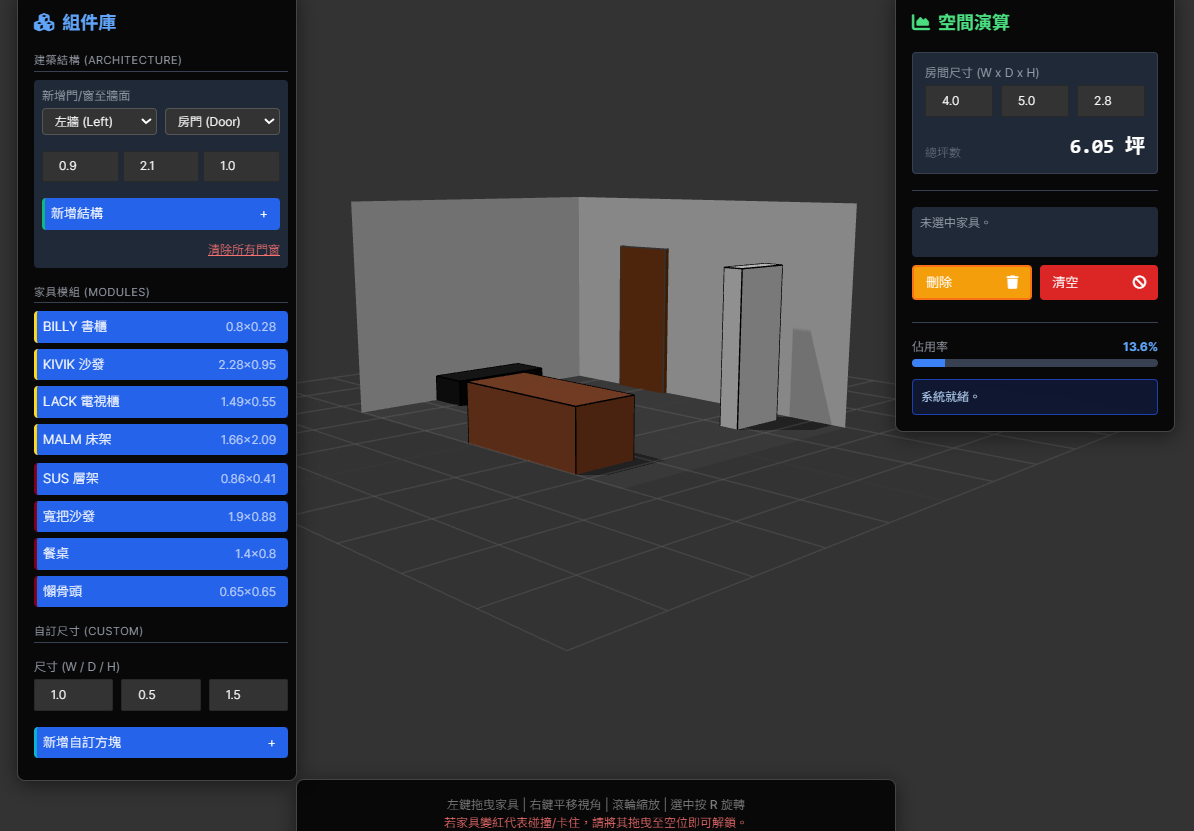Click the room width field showing 4.0
This screenshot has height=831, width=1194.
point(958,101)
